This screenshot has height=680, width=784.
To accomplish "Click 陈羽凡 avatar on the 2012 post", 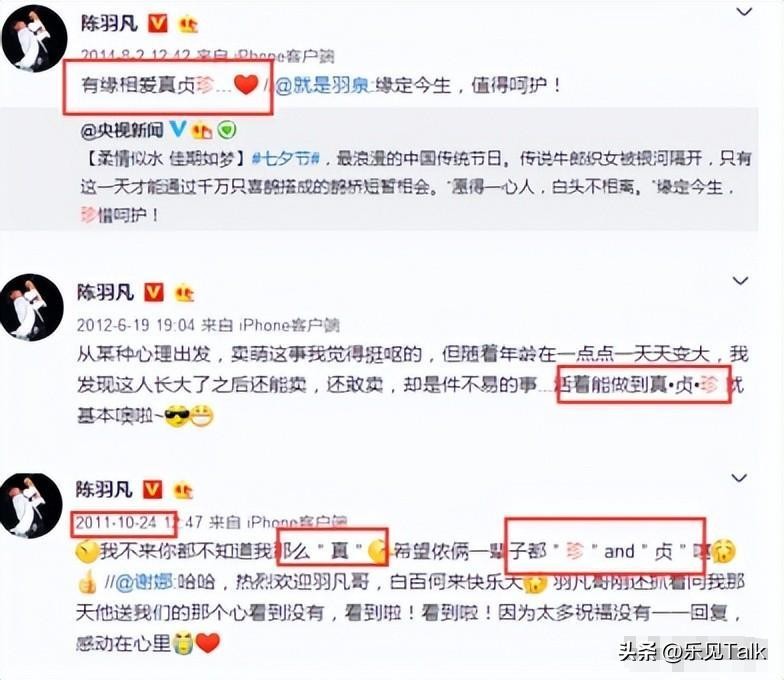I will tap(32, 307).
